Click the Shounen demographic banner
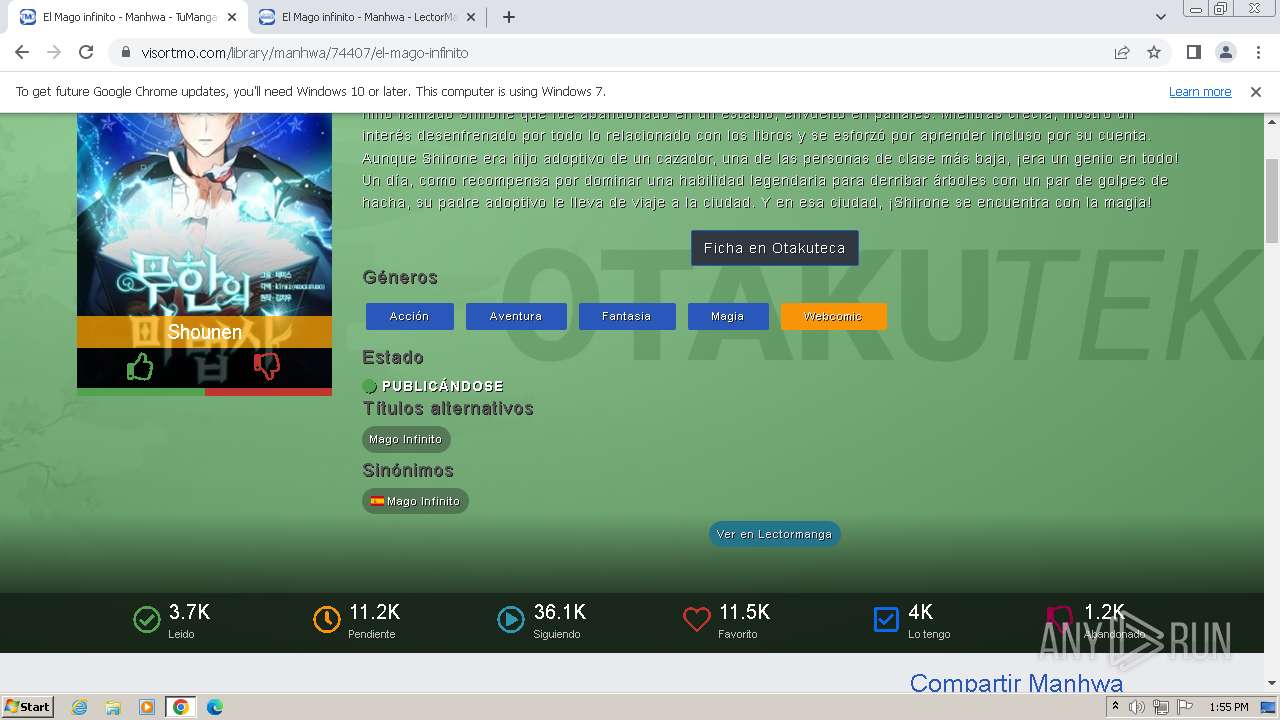Screen dimensions: 1280x720 click(x=204, y=332)
